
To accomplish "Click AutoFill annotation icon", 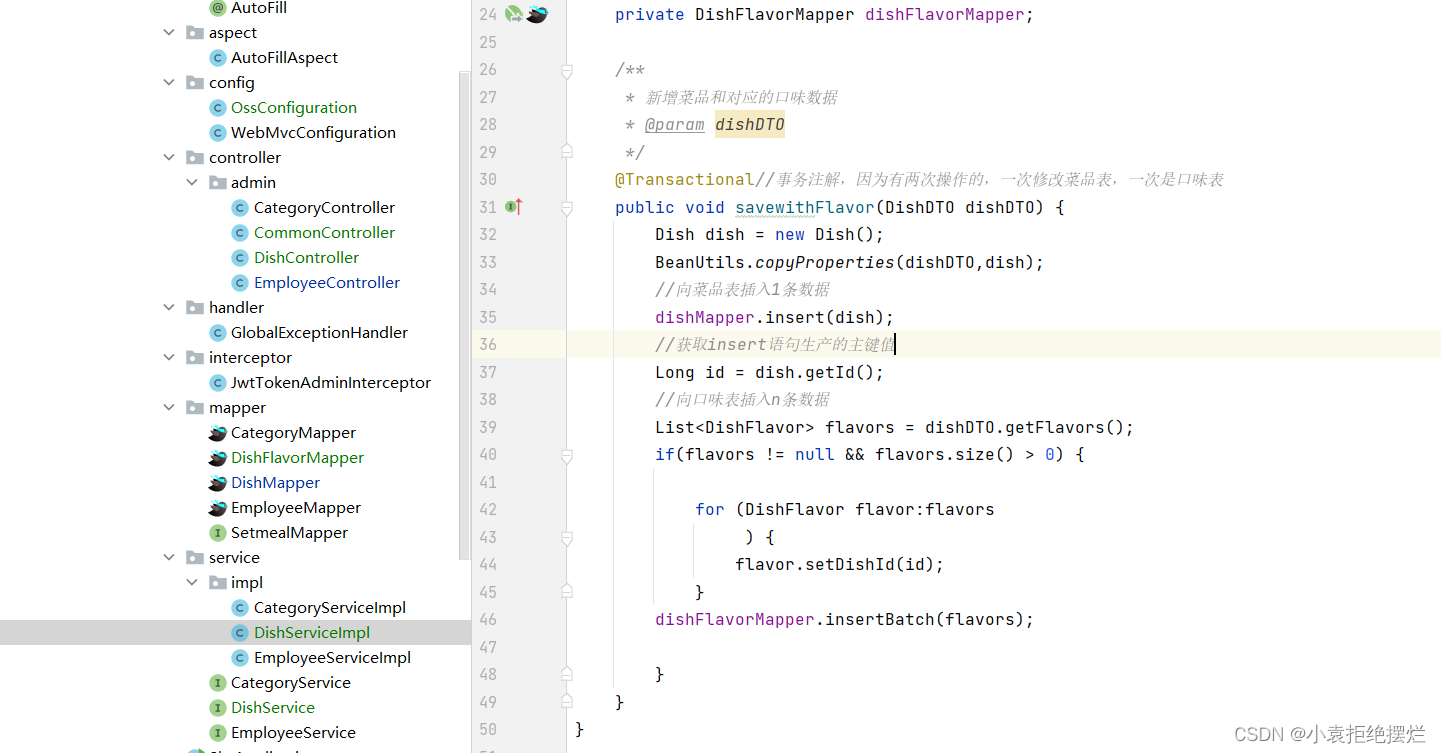I will 217,8.
